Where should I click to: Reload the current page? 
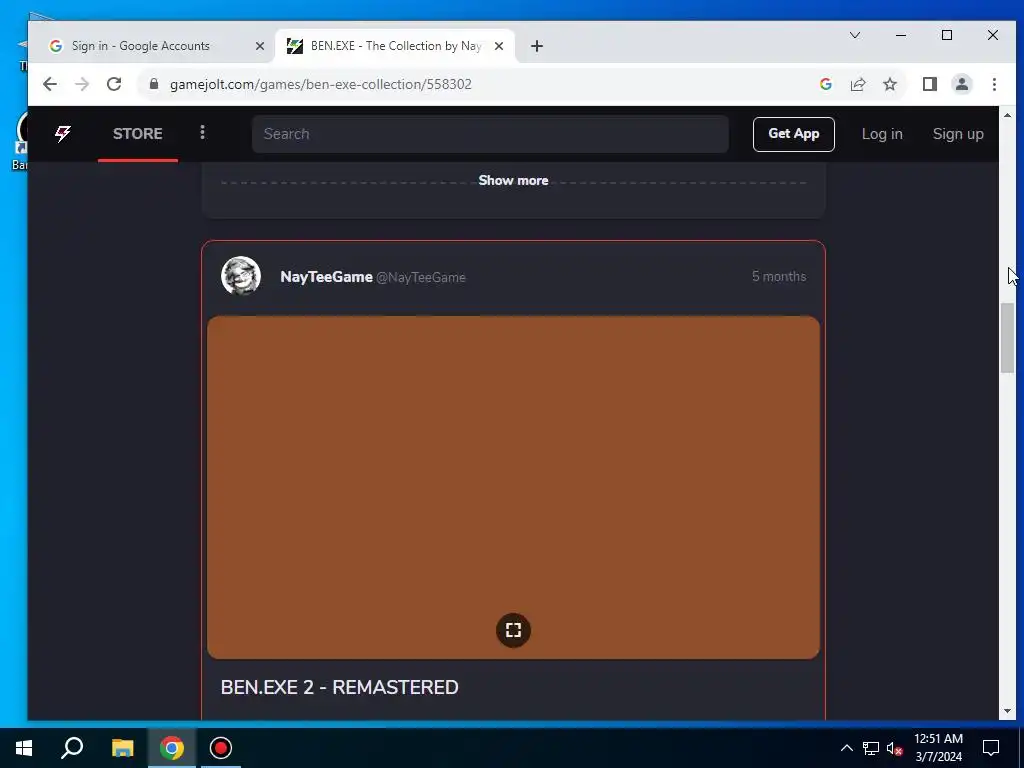[x=114, y=84]
